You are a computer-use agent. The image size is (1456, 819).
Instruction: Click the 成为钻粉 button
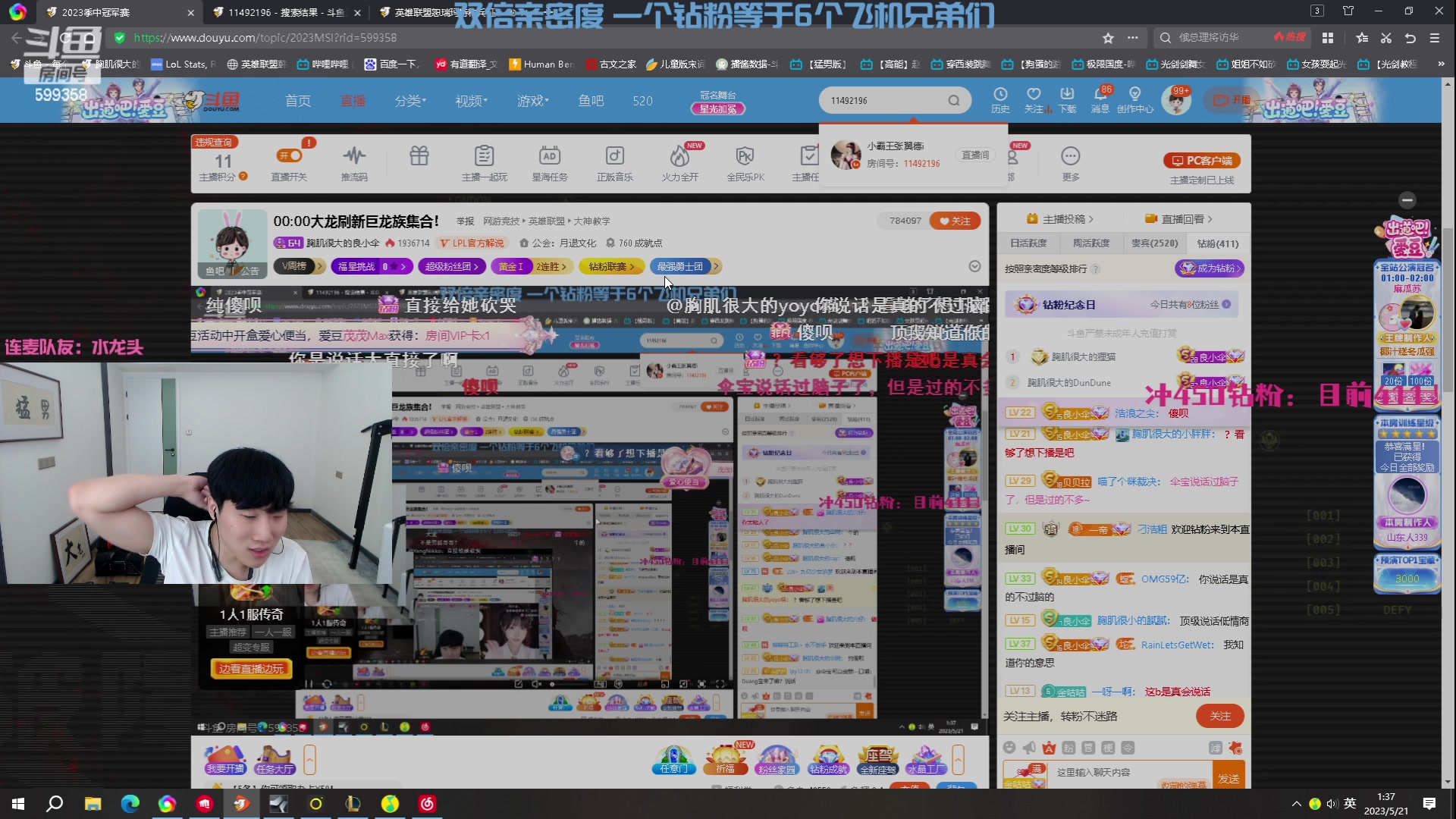pos(1210,268)
